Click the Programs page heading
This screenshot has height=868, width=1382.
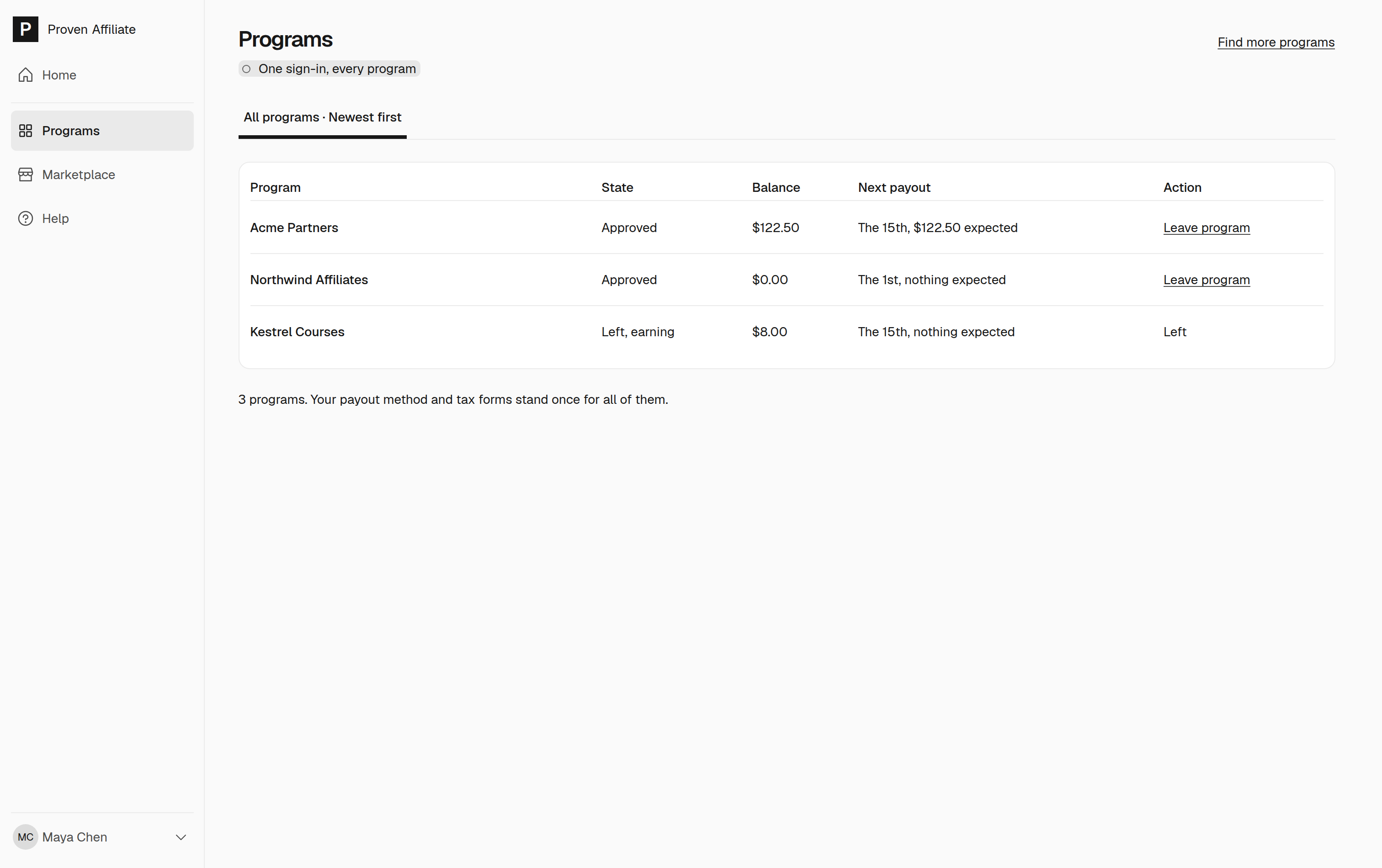[285, 39]
